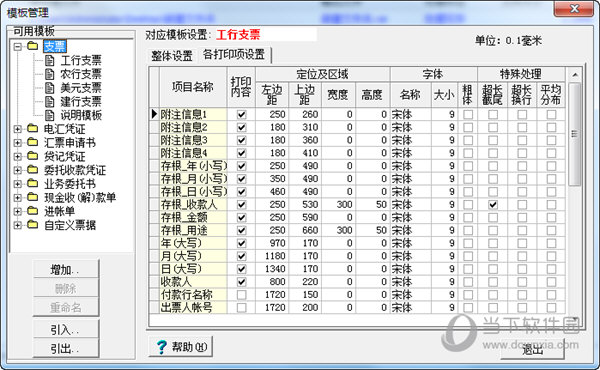600x370 pixels.
Task: Collapse the 支票 tree node
Action: point(18,47)
